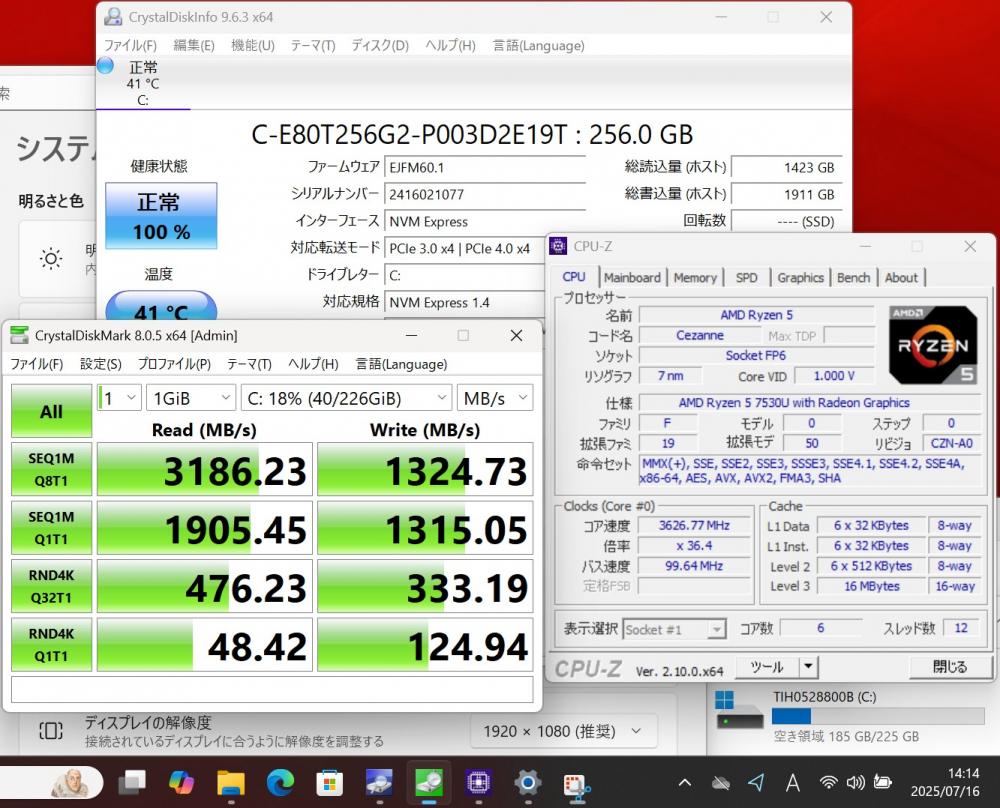This screenshot has width=1000, height=808.
Task: Switch to CPU-Z via its taskbar icon
Action: [478, 782]
